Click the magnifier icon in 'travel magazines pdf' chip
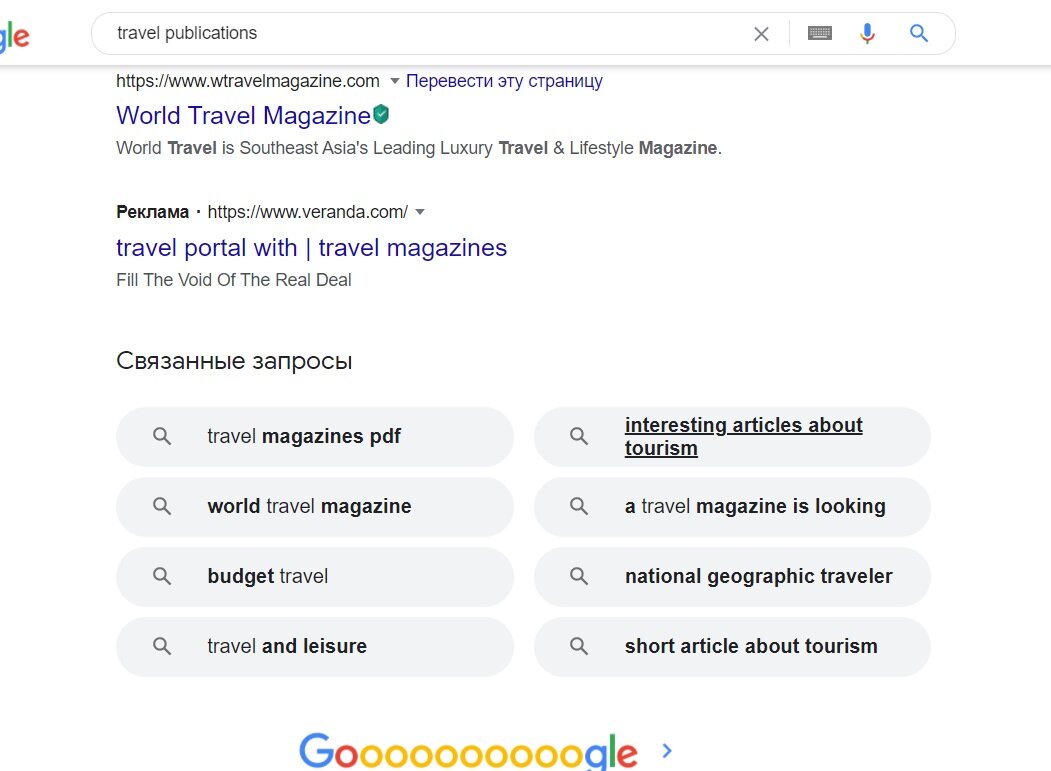Screen dimensions: 1051x771 tap(162, 436)
